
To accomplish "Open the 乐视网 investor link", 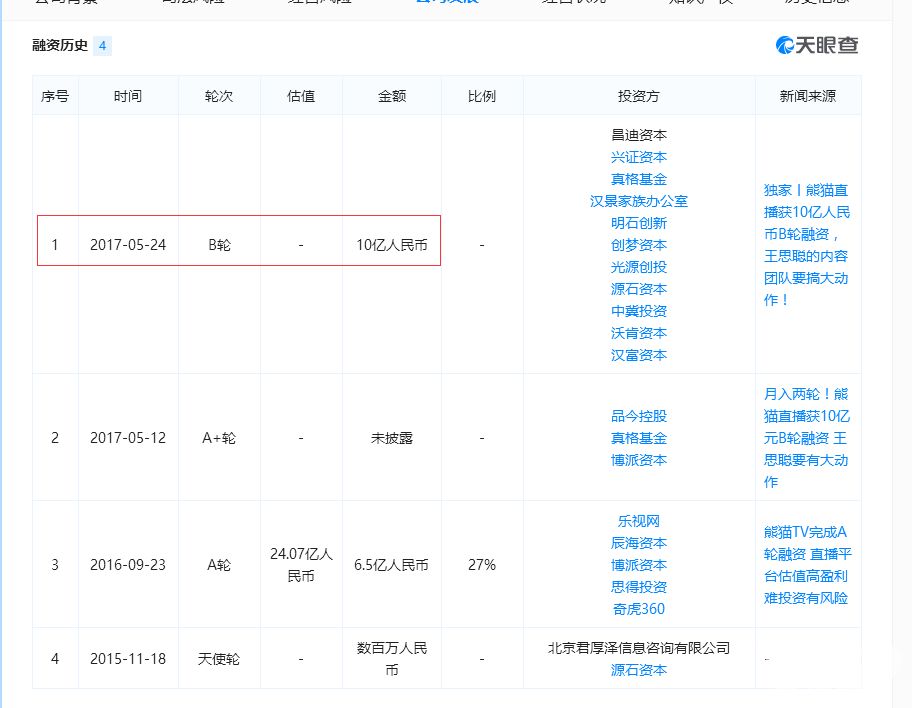I will [639, 521].
